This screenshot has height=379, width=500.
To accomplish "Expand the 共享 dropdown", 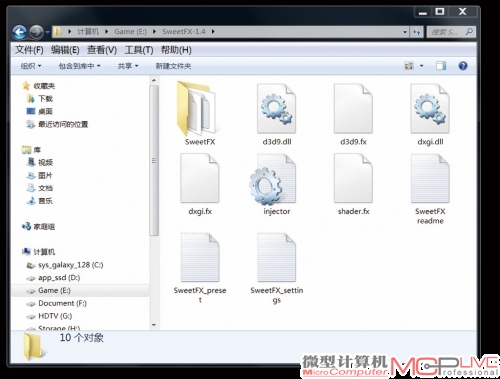I will [x=128, y=66].
